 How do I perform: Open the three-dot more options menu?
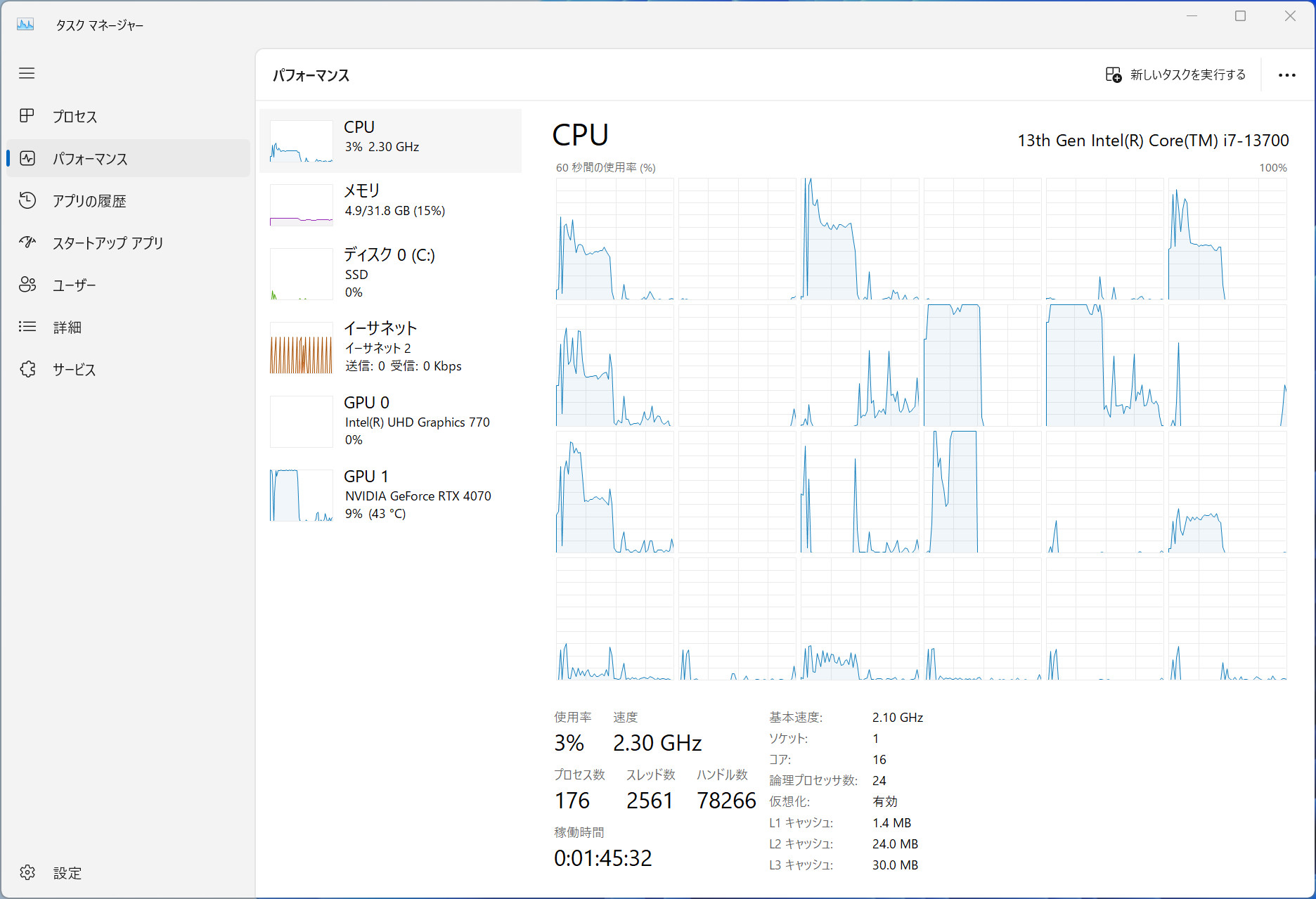[x=1286, y=75]
